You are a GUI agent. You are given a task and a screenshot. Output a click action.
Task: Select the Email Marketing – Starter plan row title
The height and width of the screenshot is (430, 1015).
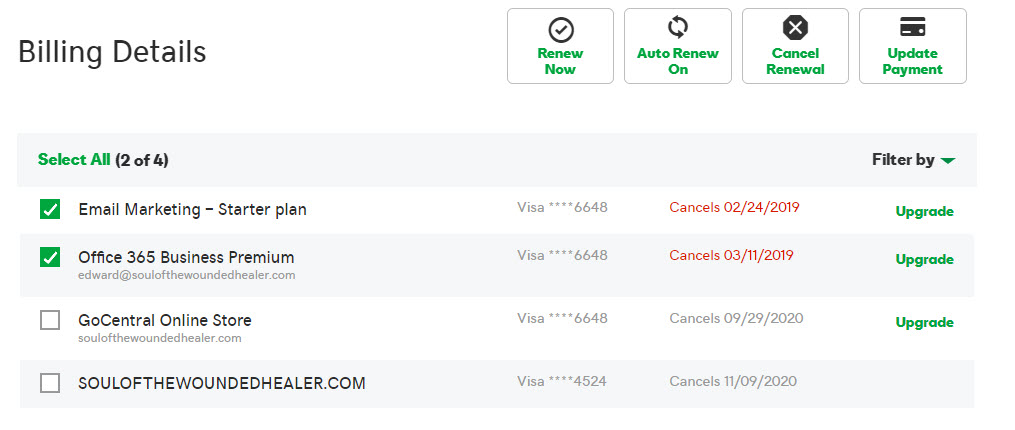(x=192, y=210)
